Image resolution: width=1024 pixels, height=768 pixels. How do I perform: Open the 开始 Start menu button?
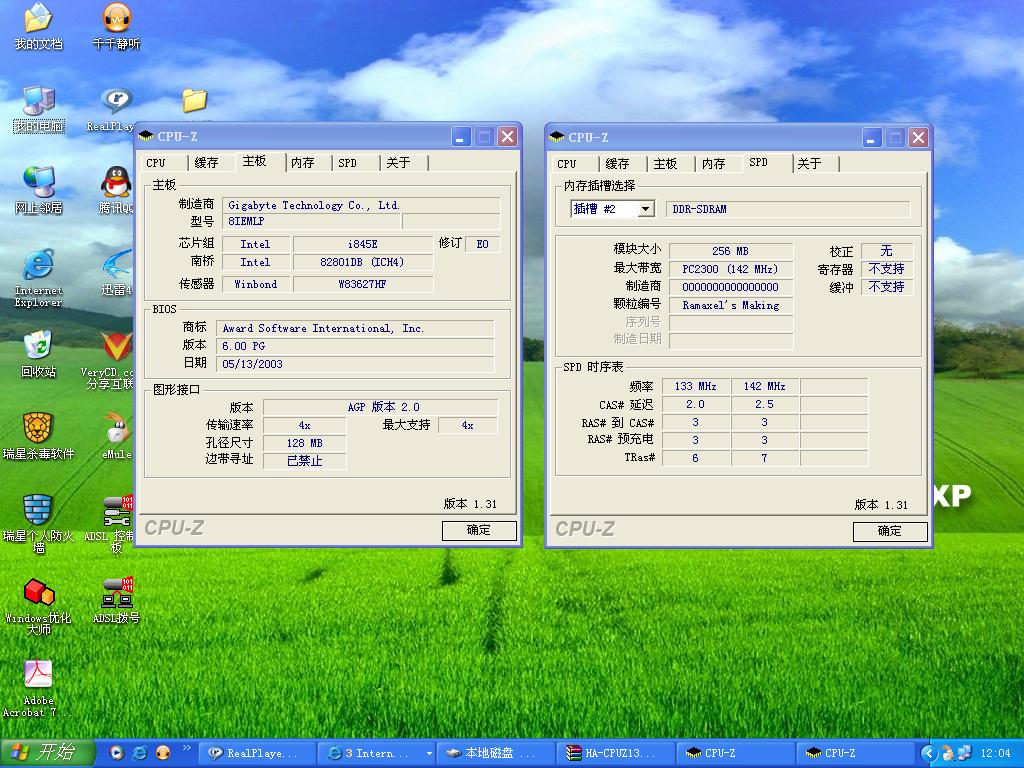click(x=47, y=753)
